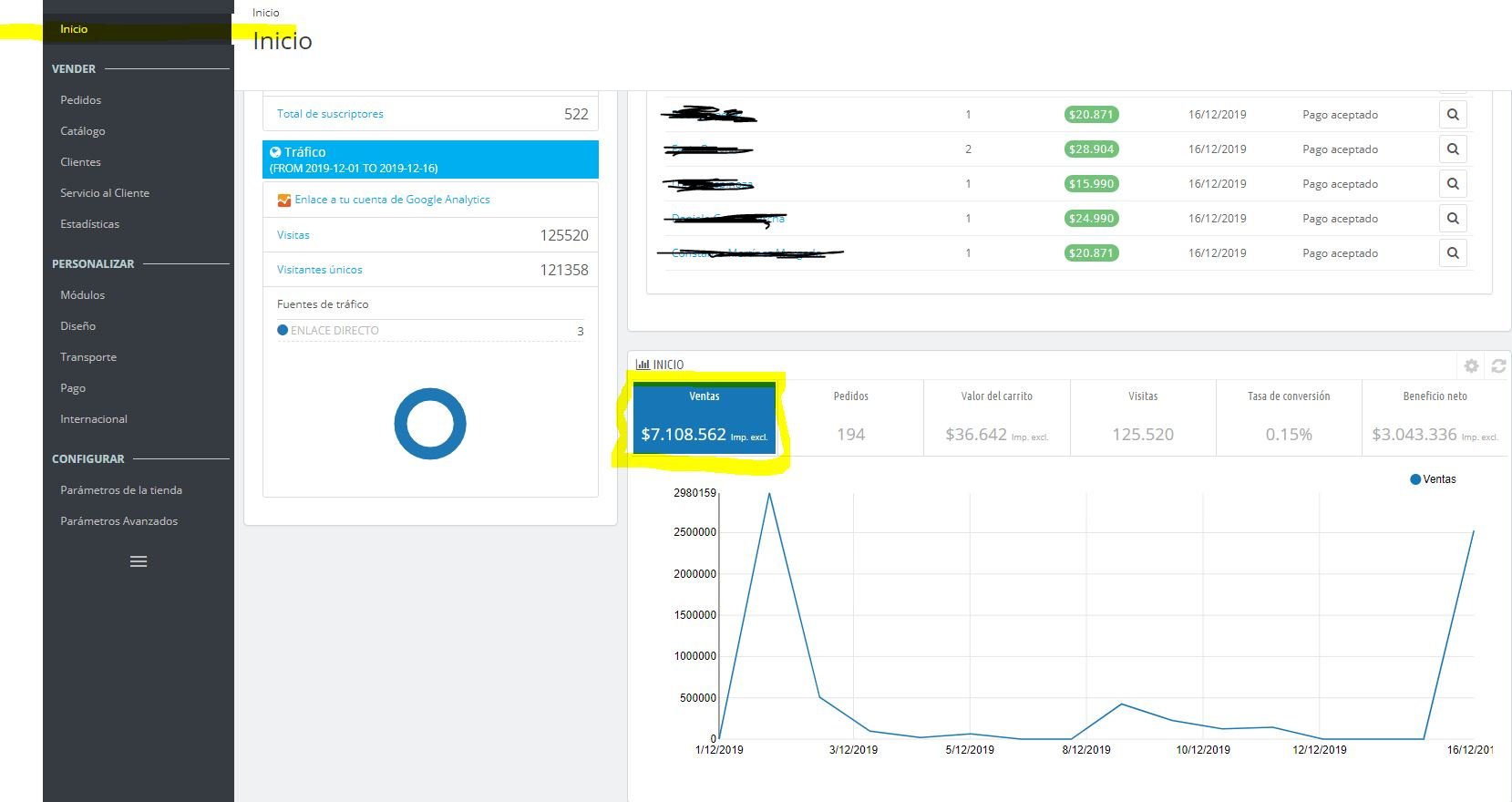Select the Pedidos chart tab

[x=850, y=417]
